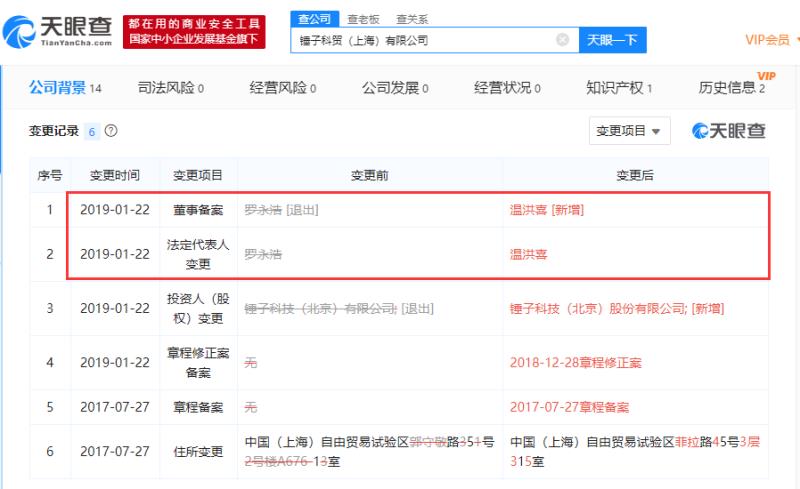The image size is (800, 489).
Task: Select the 经营状况 tab
Action: (x=507, y=88)
